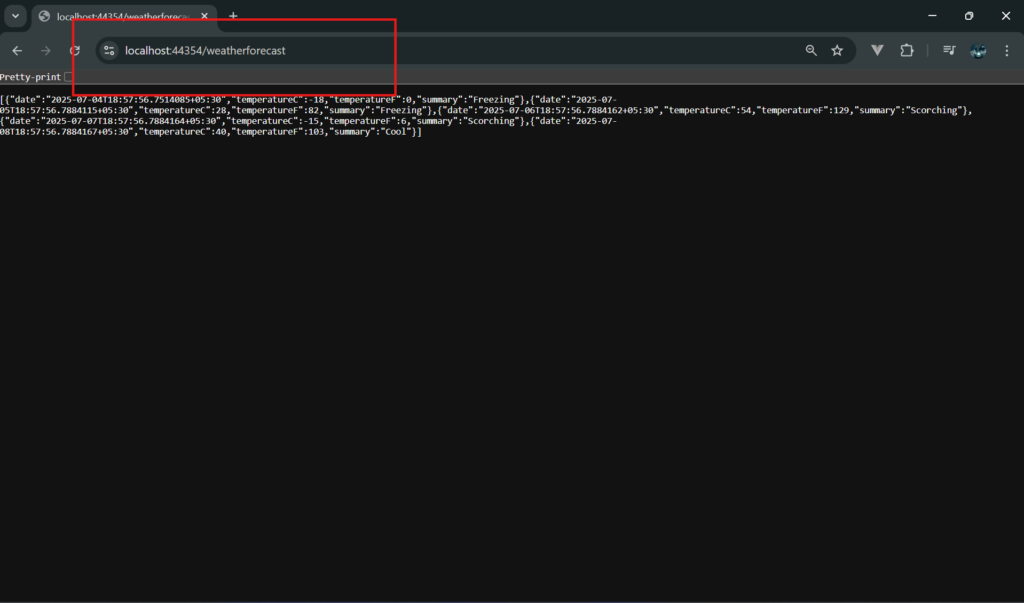Bookmark the page with the star toggle
This screenshot has width=1024, height=603.
(x=837, y=50)
